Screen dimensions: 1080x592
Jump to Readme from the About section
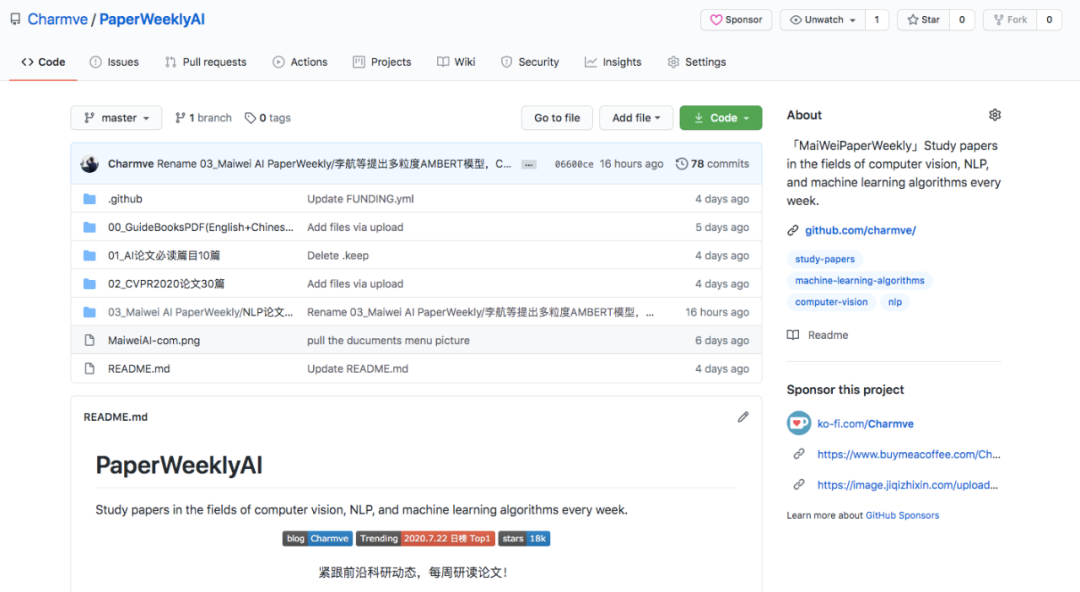(x=818, y=335)
